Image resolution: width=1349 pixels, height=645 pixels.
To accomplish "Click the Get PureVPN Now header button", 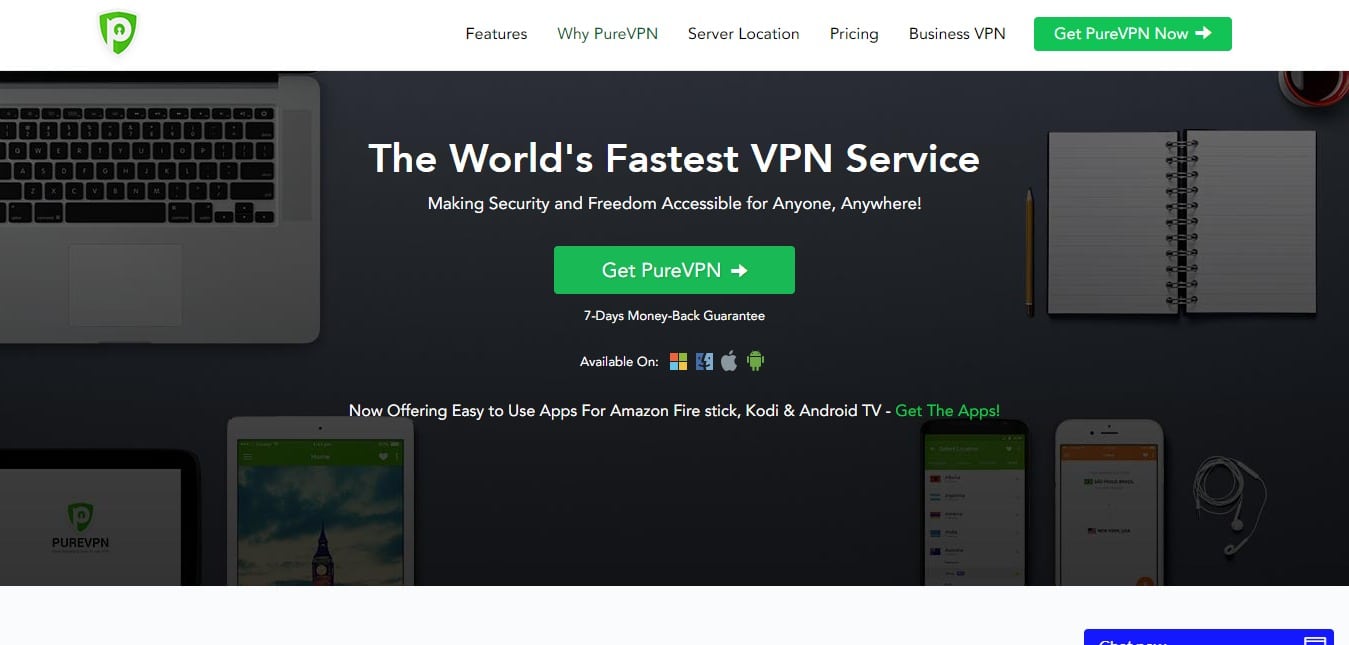I will click(1132, 34).
